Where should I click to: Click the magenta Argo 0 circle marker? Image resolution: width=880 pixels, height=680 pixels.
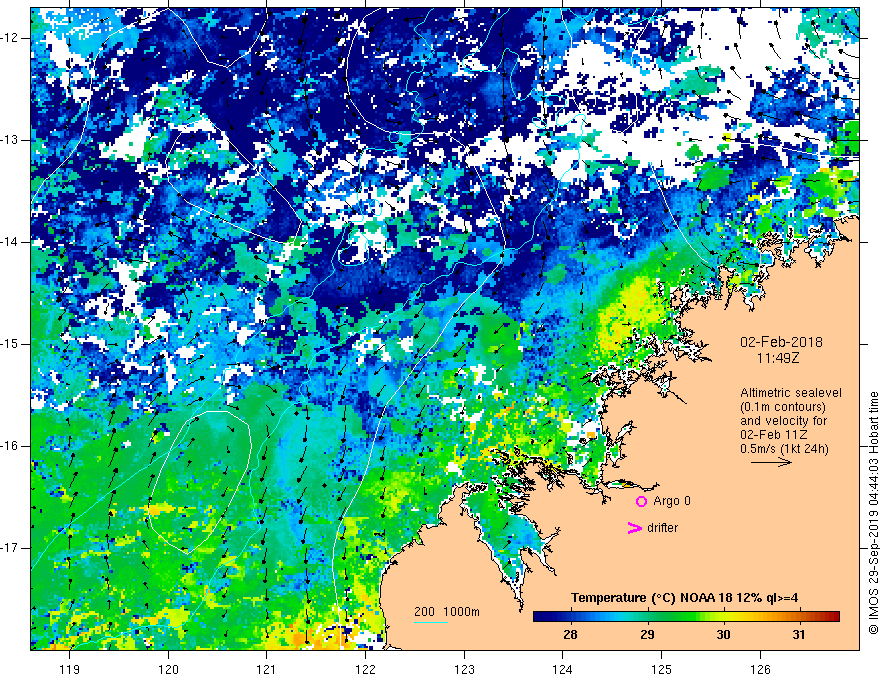(x=641, y=501)
